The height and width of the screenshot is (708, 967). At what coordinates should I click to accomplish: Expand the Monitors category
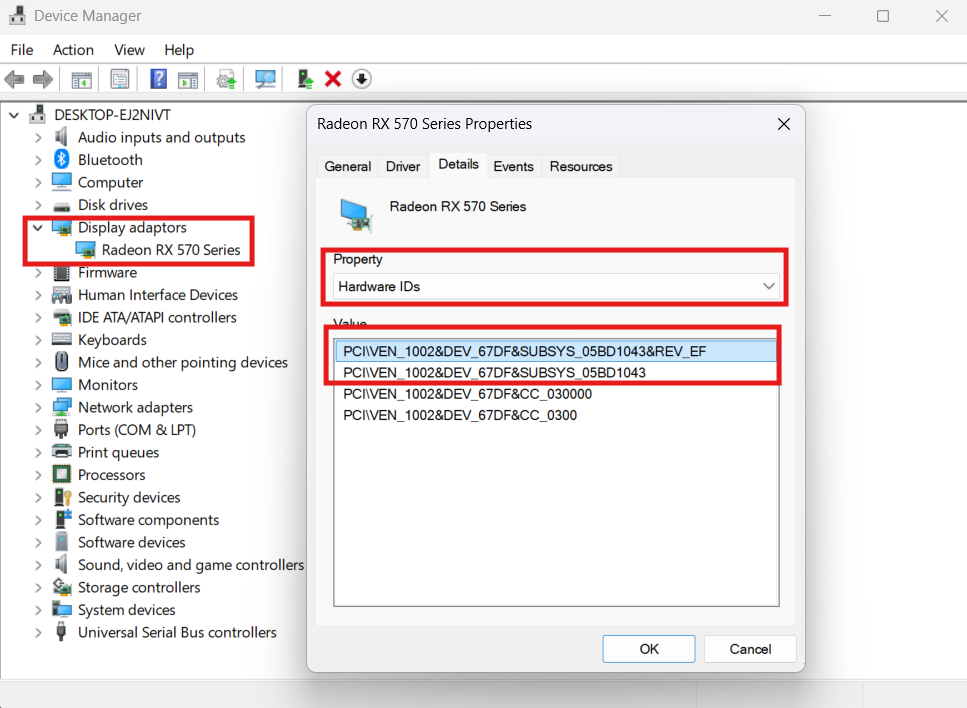pos(38,385)
